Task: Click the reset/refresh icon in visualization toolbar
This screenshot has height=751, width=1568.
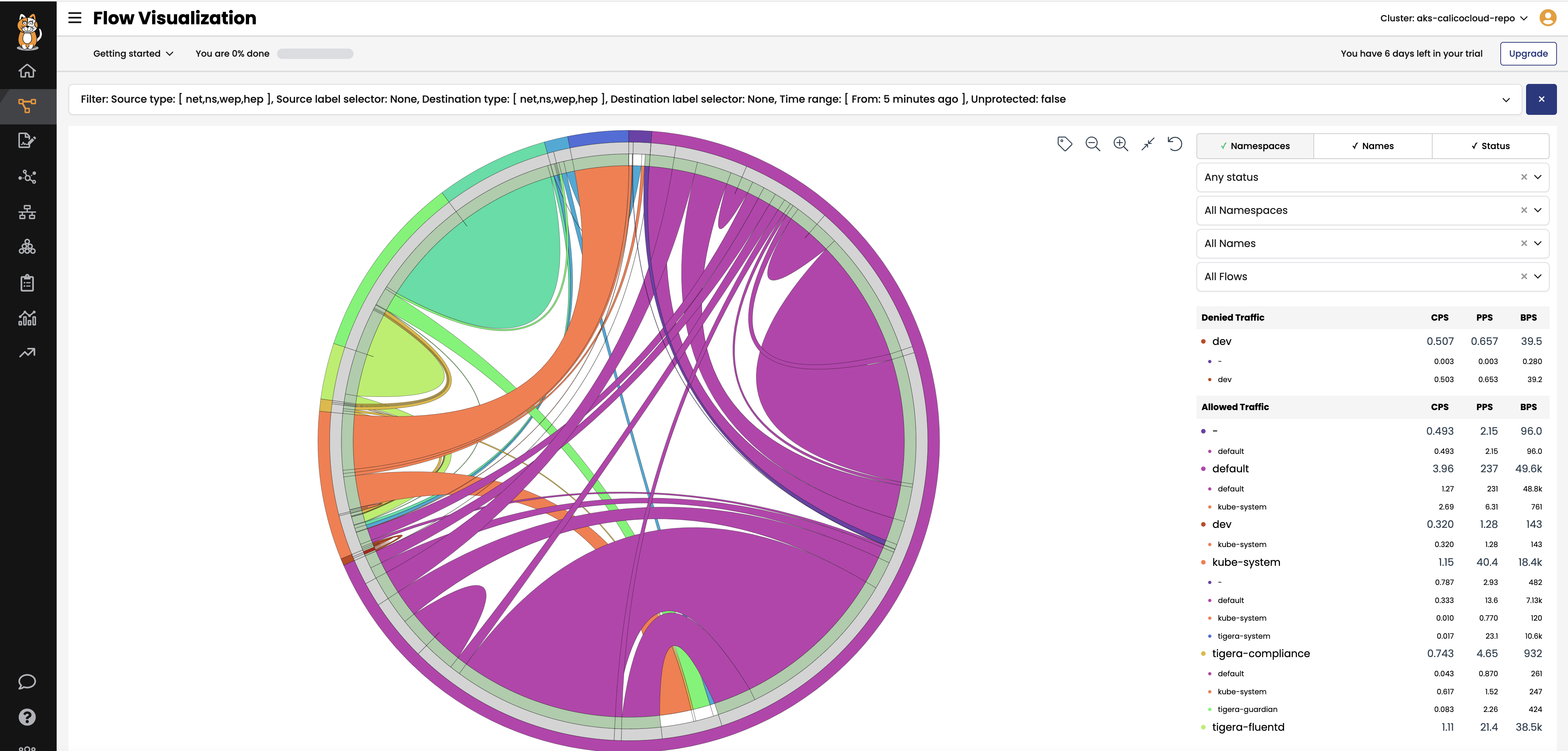Action: pos(1175,144)
